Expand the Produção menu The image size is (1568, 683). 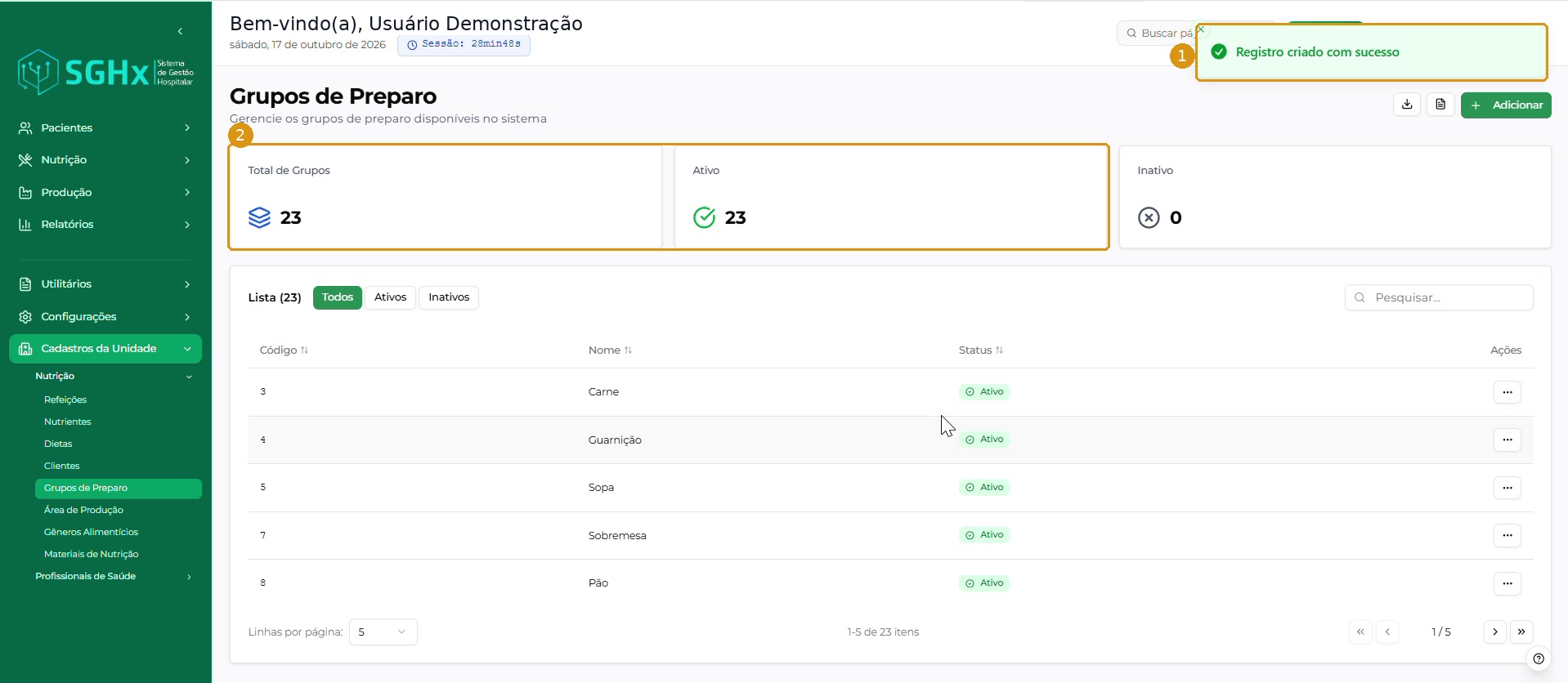105,192
